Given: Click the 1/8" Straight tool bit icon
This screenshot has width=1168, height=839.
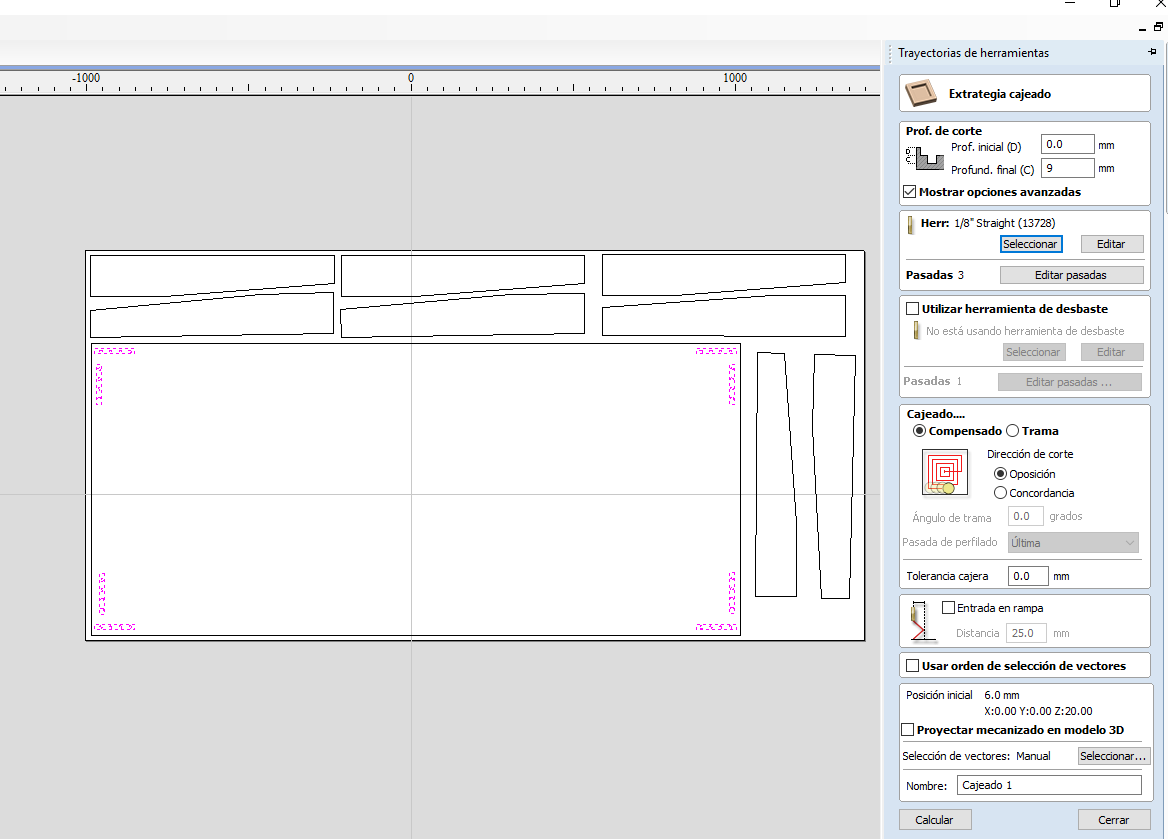Looking at the screenshot, I should [910, 224].
